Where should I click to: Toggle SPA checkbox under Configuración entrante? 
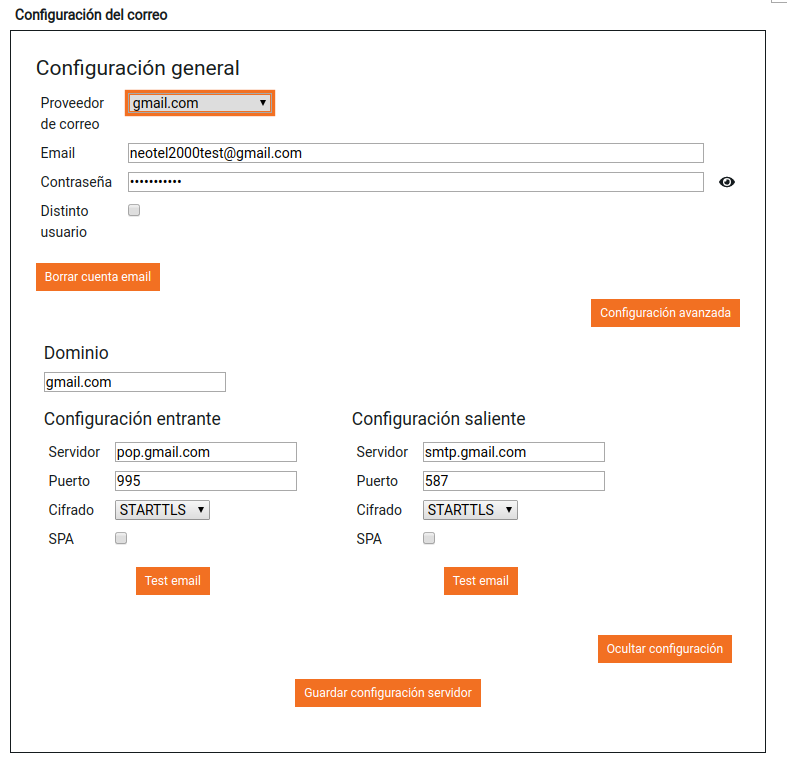tap(121, 538)
